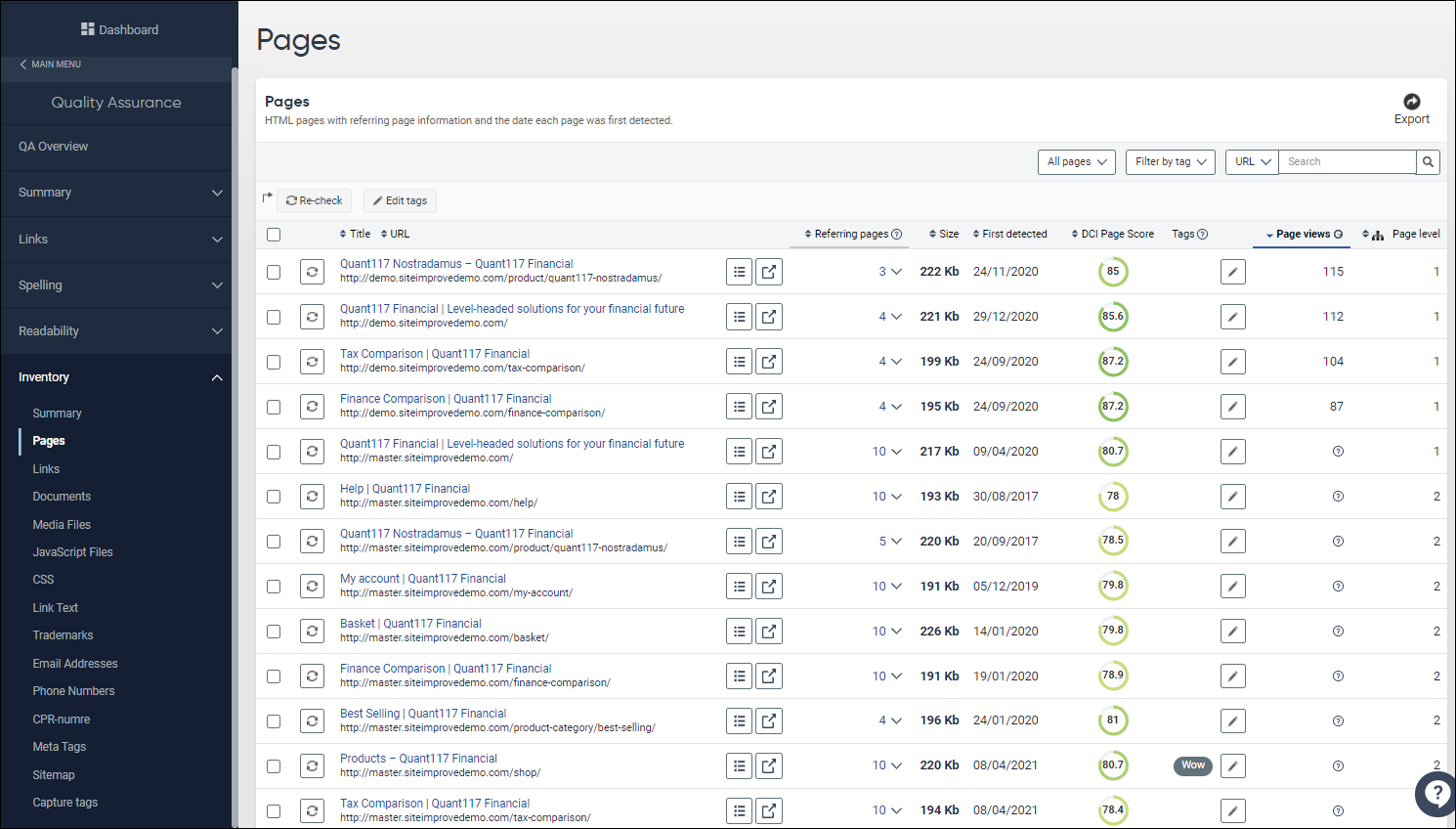
Task: Select all pages with the header checkbox
Action: 274,234
